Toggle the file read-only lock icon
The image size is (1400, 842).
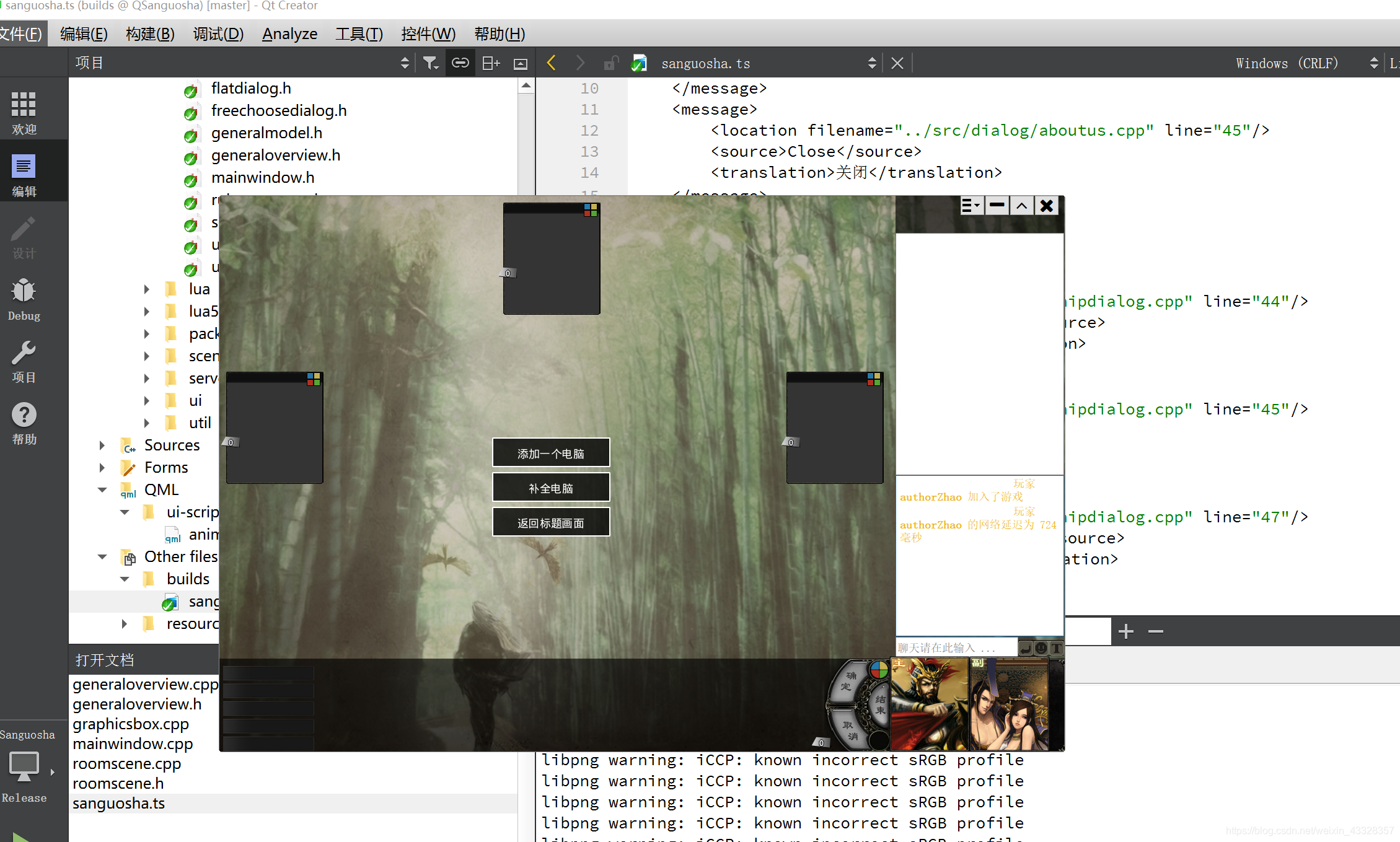point(611,63)
